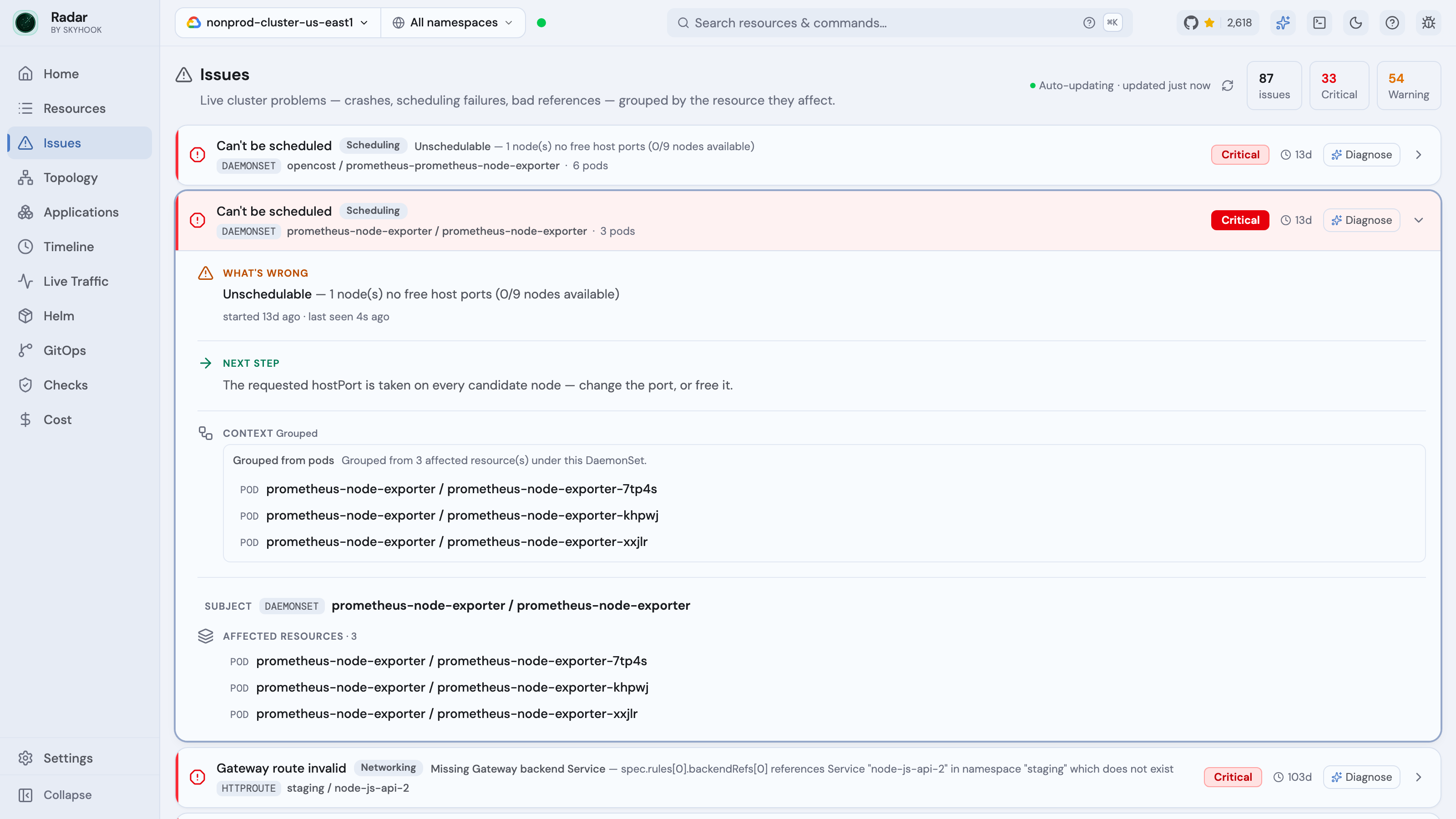The height and width of the screenshot is (819, 1456).
Task: Open the subject DaemonSet prometheus-node-exporter link
Action: coord(511,605)
